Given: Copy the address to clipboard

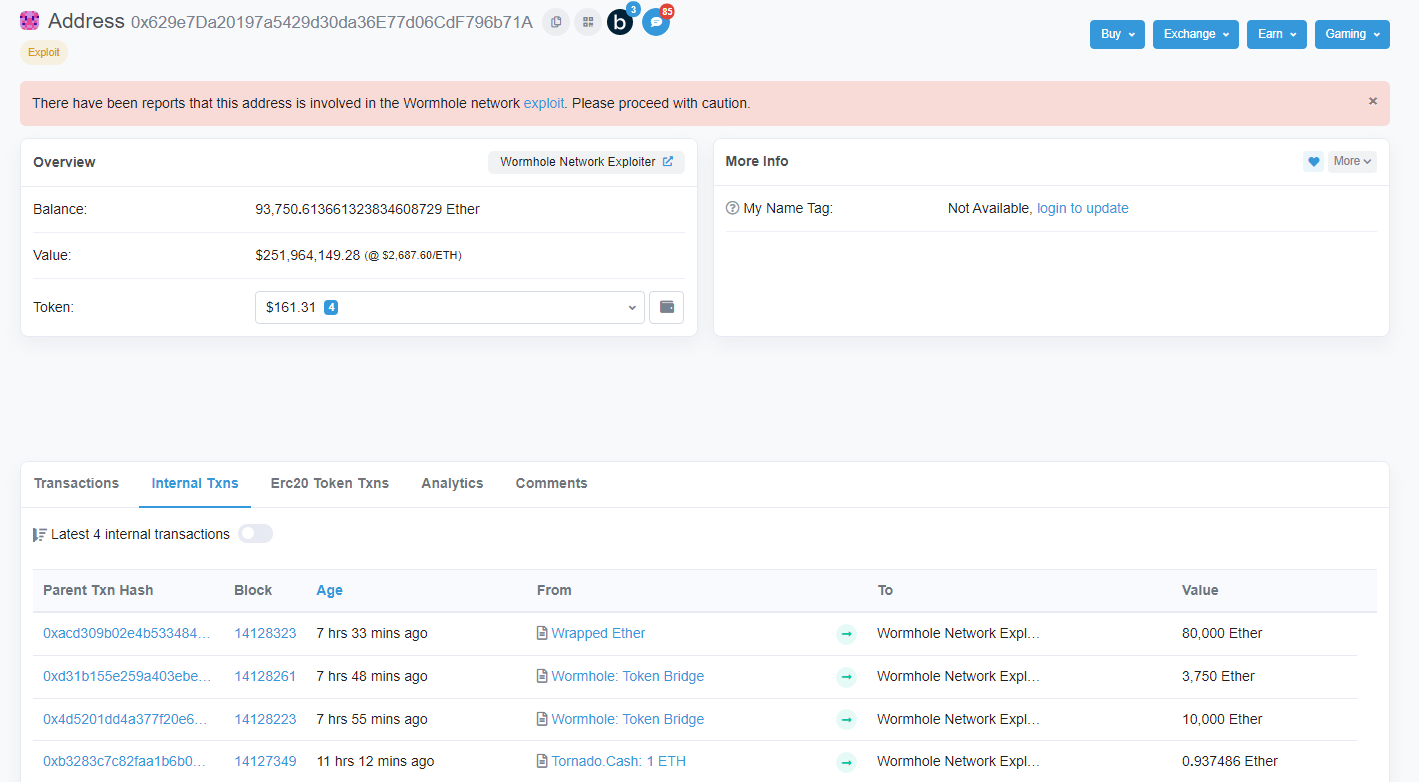Looking at the screenshot, I should click(556, 22).
